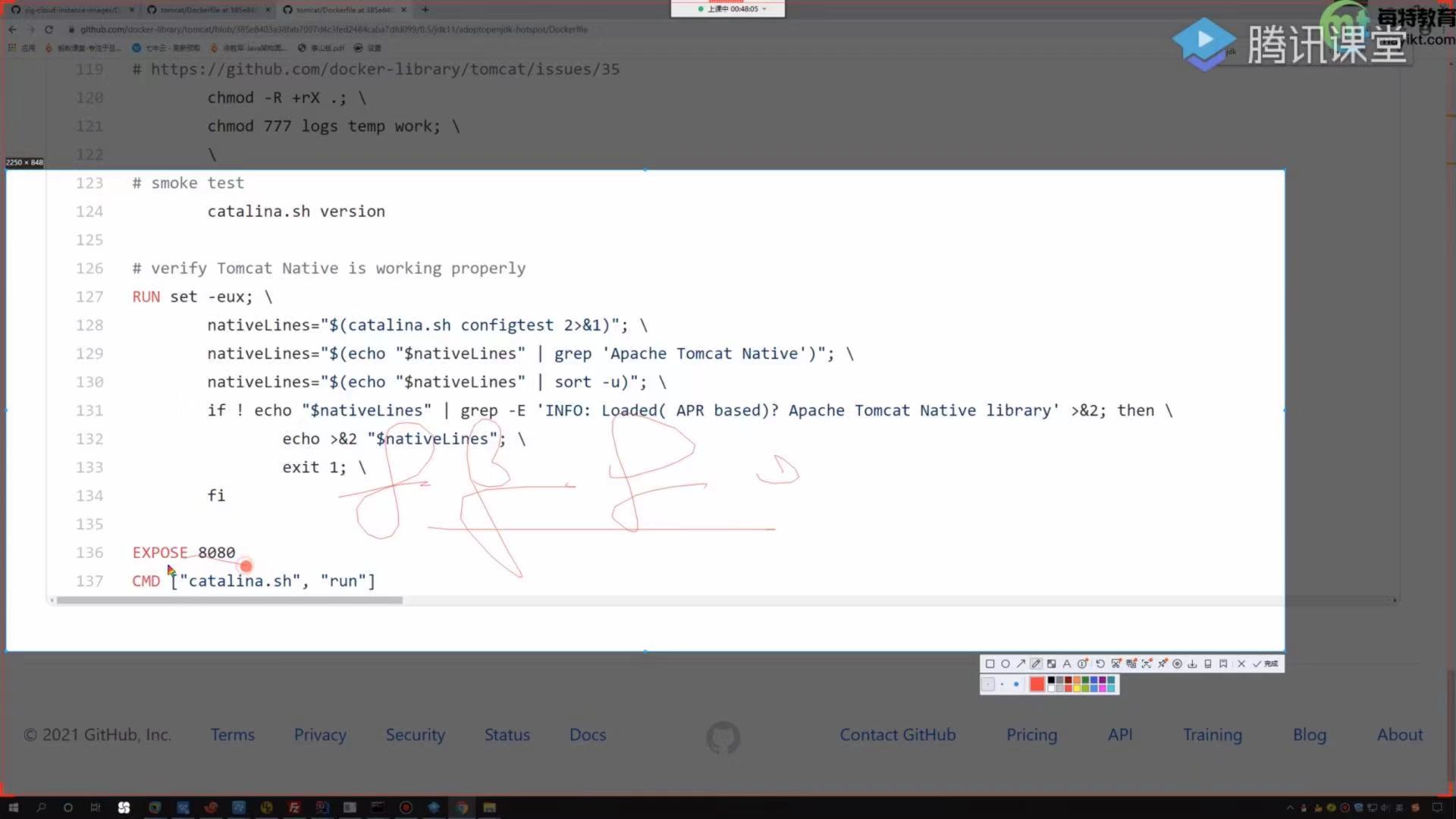
Task: Pick the yellow color swatch
Action: click(1077, 689)
